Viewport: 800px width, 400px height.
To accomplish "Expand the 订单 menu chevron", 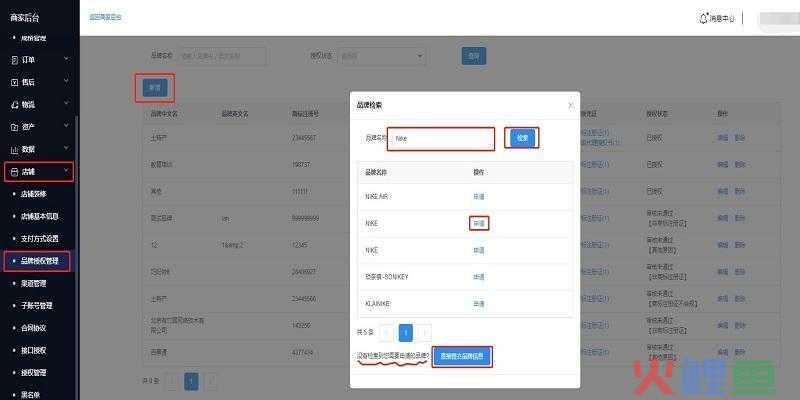I will click(66, 60).
